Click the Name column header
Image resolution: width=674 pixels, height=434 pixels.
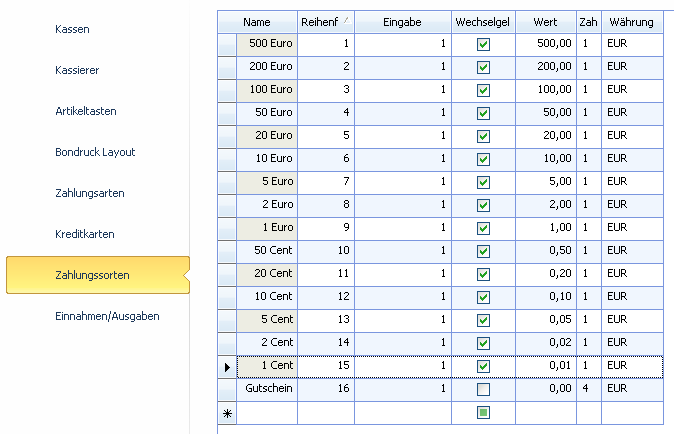(257, 21)
